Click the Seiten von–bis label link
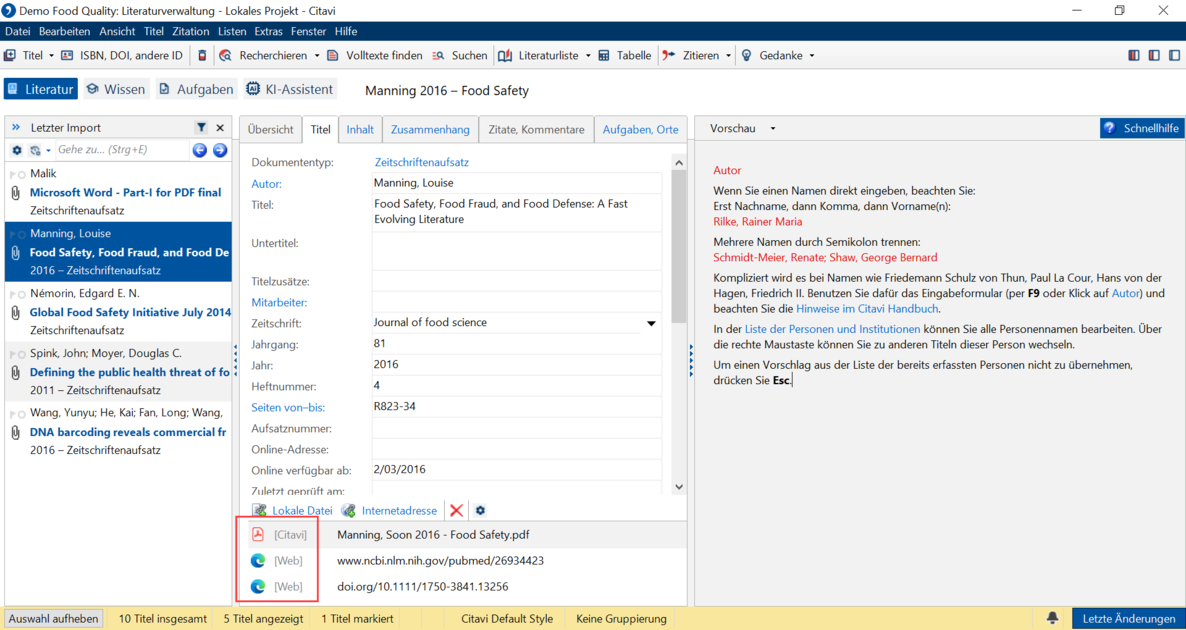 click(287, 408)
